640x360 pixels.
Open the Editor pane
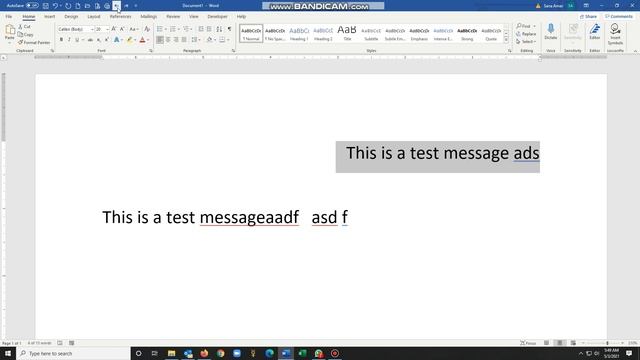(595, 32)
